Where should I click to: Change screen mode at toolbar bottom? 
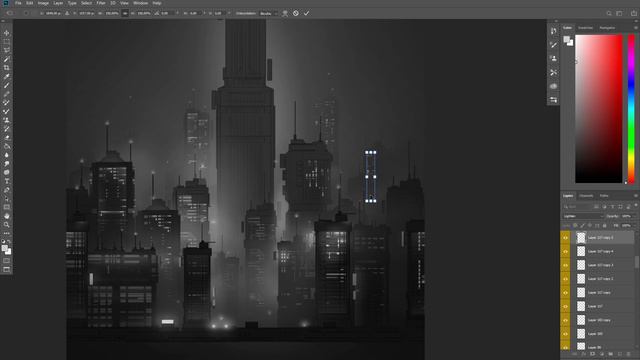click(7, 269)
